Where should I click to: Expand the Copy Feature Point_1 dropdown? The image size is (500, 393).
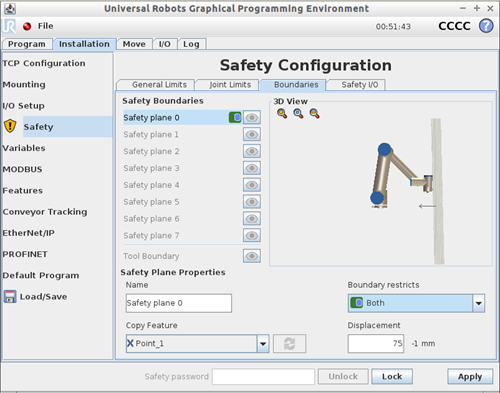(263, 343)
